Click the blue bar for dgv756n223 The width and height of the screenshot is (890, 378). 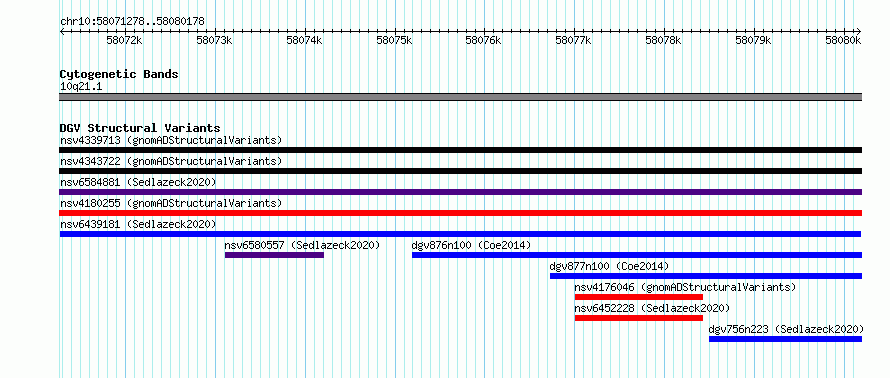click(786, 339)
